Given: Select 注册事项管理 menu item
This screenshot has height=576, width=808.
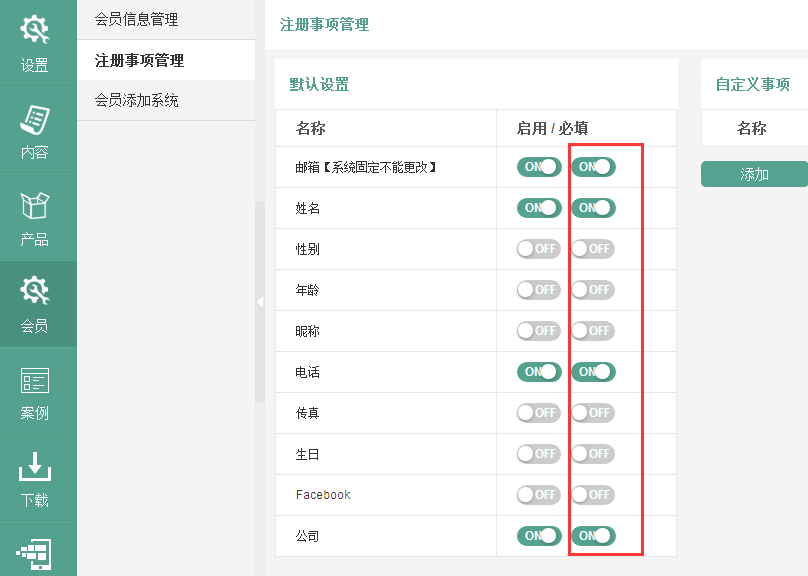Looking at the screenshot, I should pyautogui.click(x=139, y=60).
